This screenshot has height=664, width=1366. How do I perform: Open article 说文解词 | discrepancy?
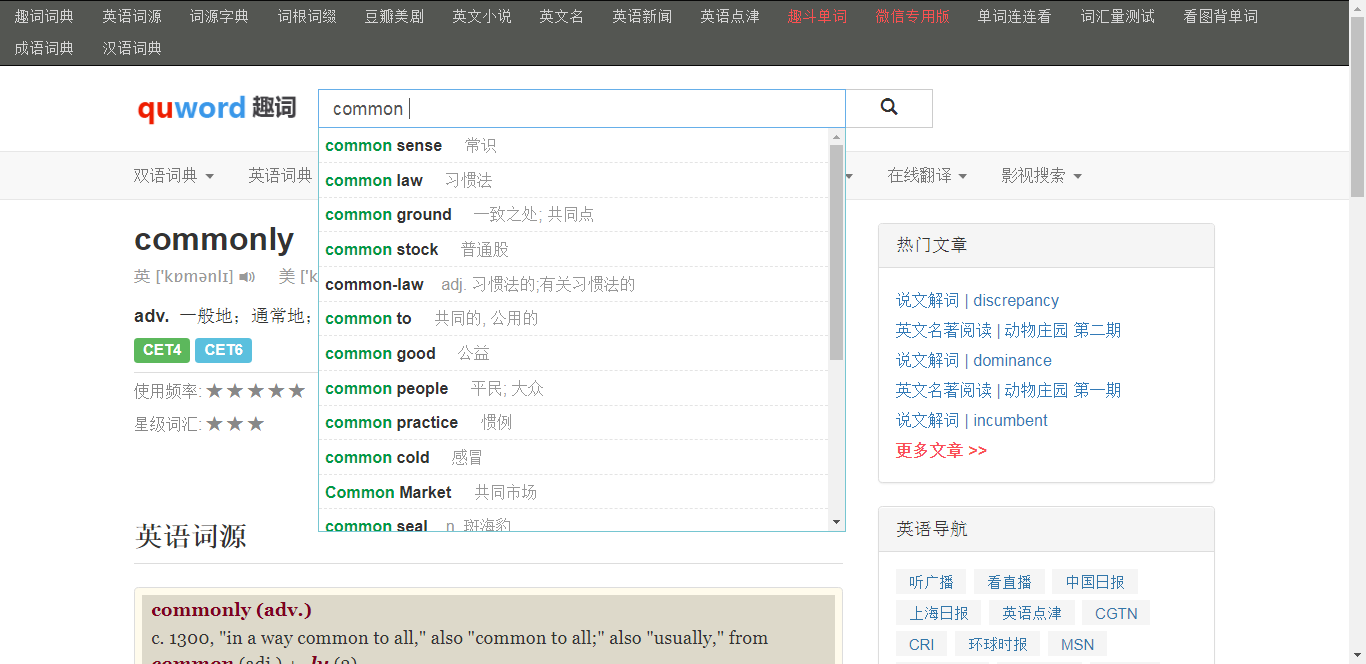point(977,300)
